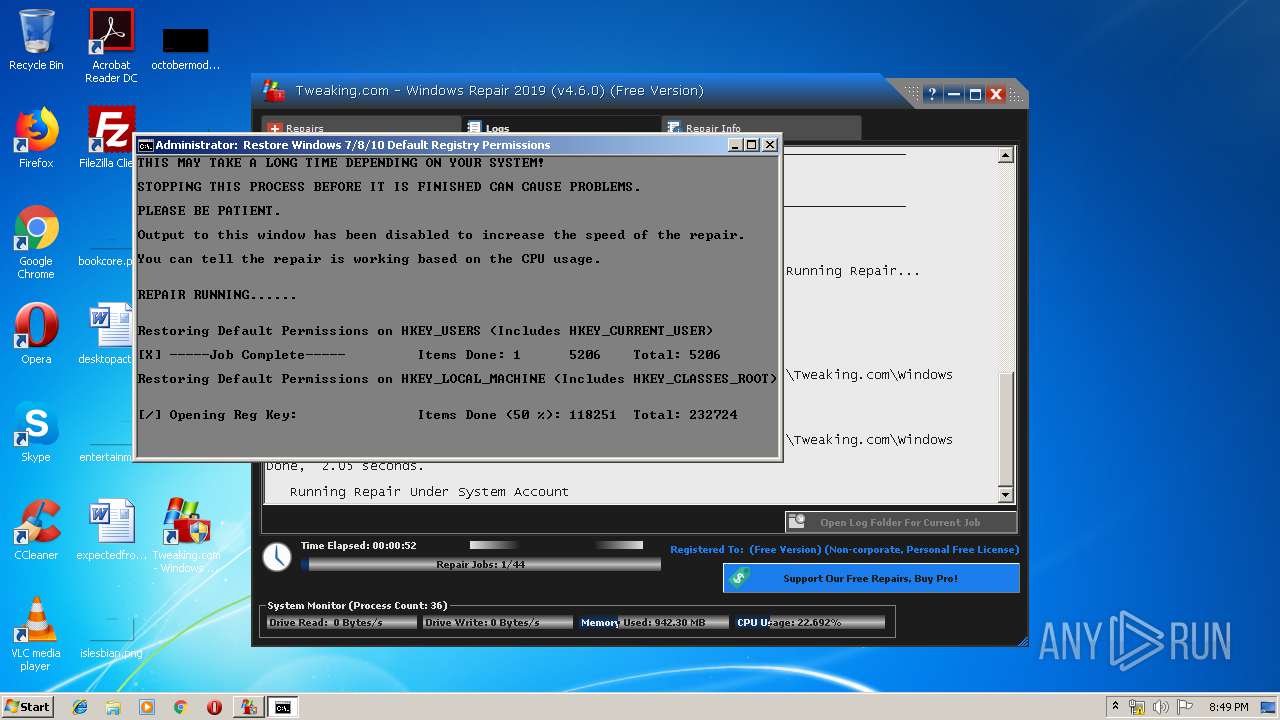Image resolution: width=1280 pixels, height=720 pixels.
Task: Open the Opera desktop shortcut
Action: pyautogui.click(x=36, y=334)
